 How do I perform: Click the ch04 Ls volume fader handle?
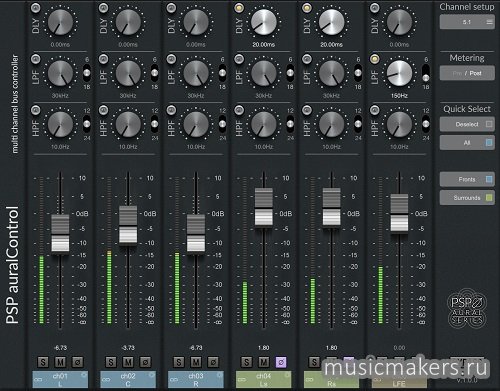pyautogui.click(x=264, y=207)
